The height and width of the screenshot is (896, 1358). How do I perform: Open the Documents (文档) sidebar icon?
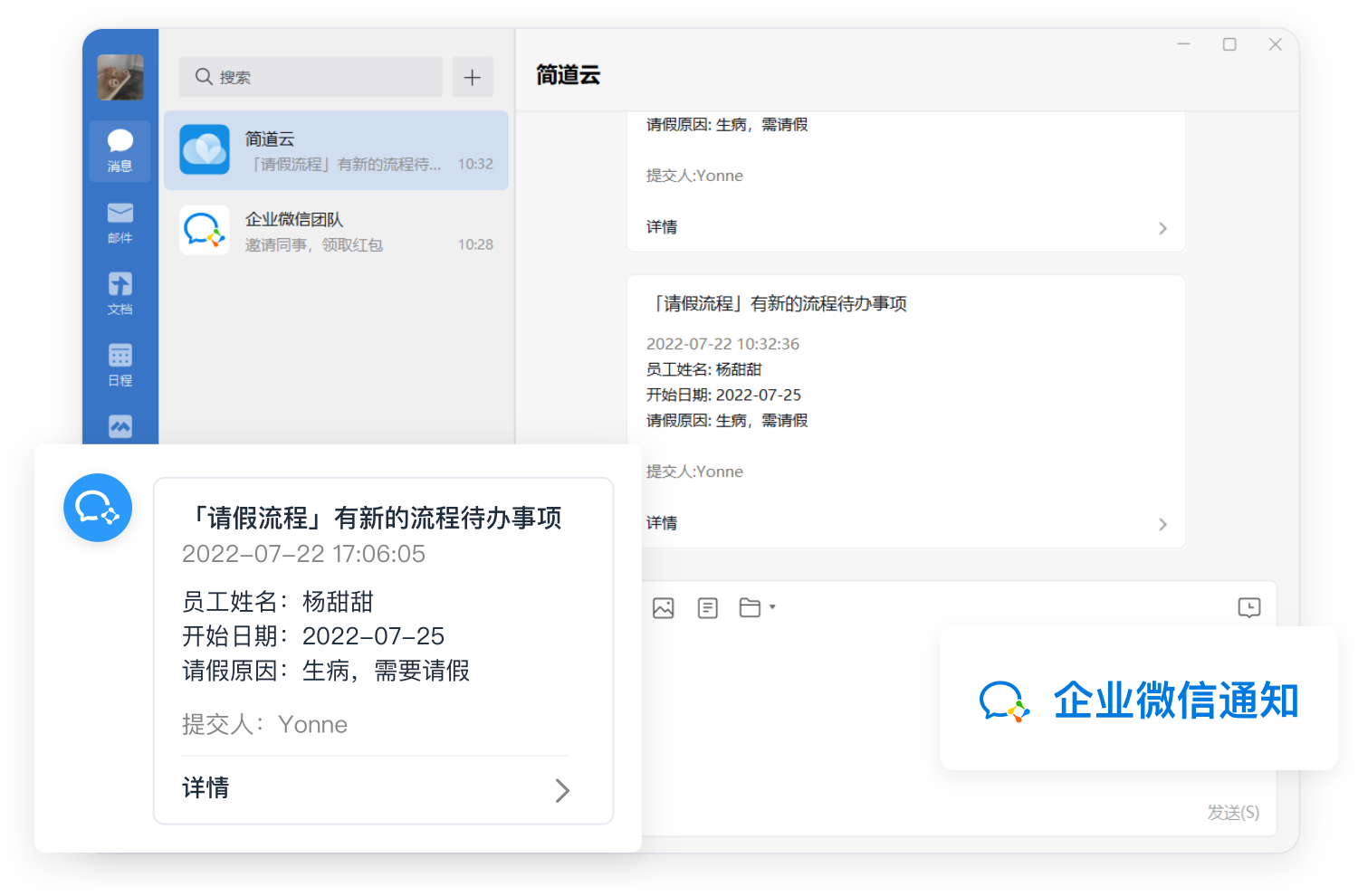click(x=120, y=294)
